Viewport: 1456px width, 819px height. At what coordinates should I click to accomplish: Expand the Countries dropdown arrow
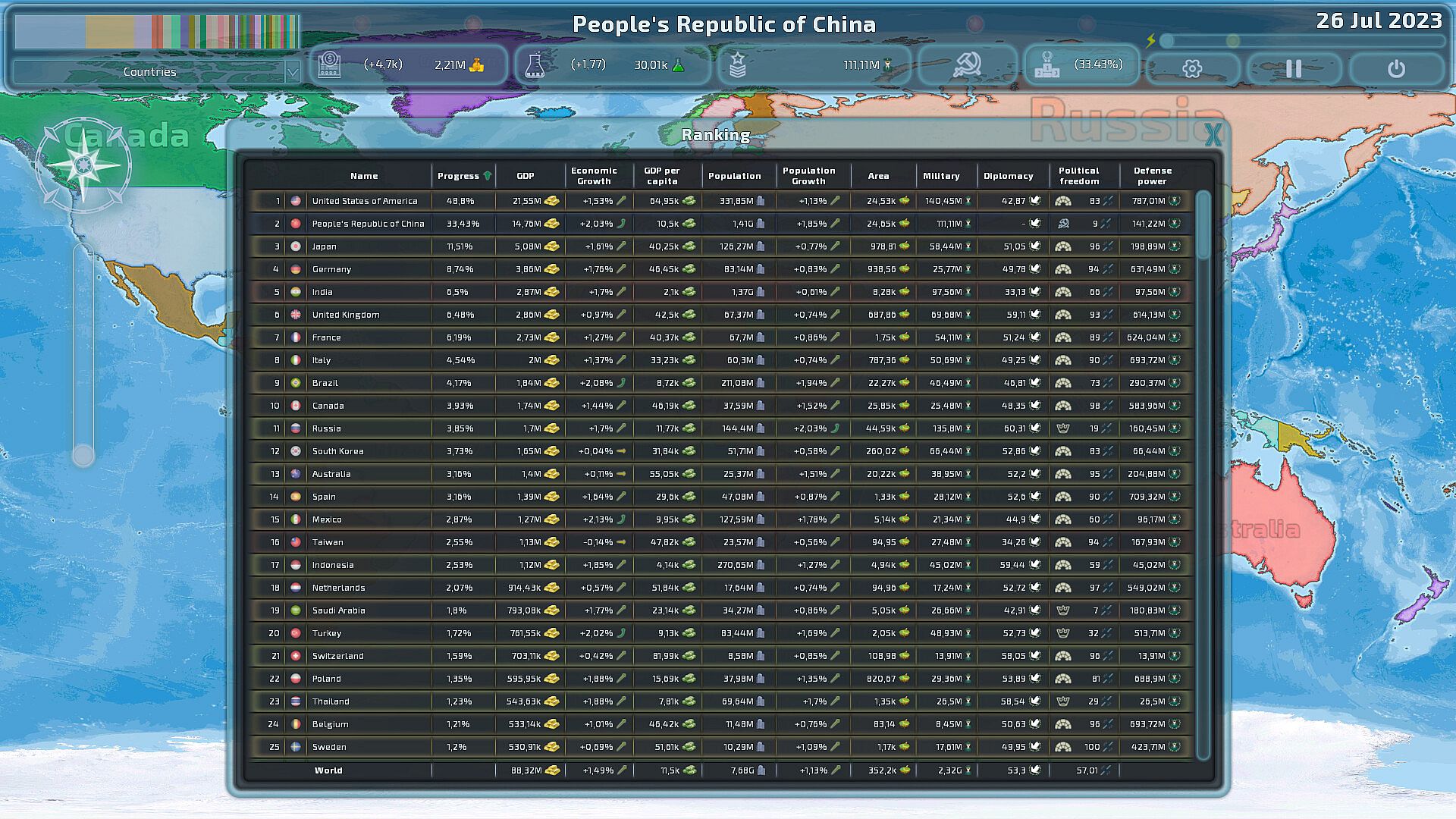coord(293,72)
